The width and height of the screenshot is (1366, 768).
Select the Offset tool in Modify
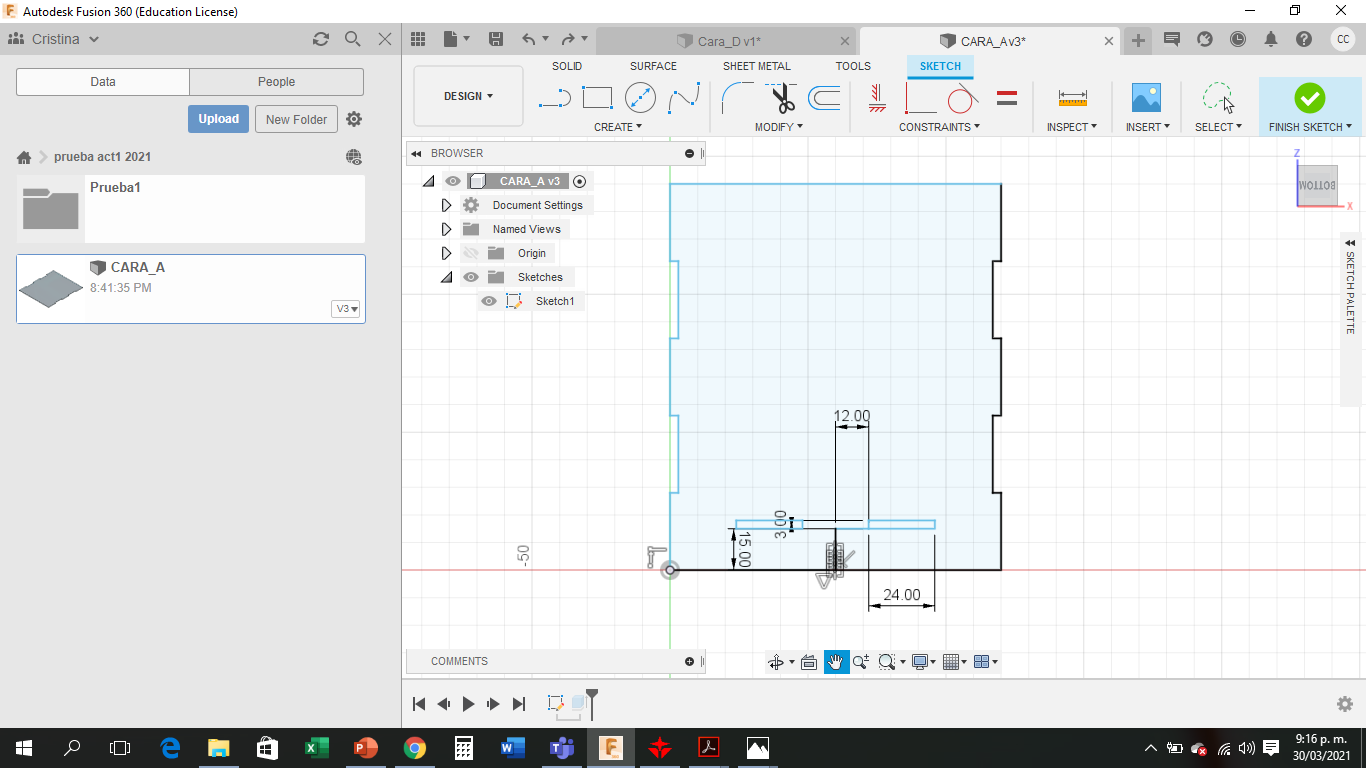click(x=824, y=98)
